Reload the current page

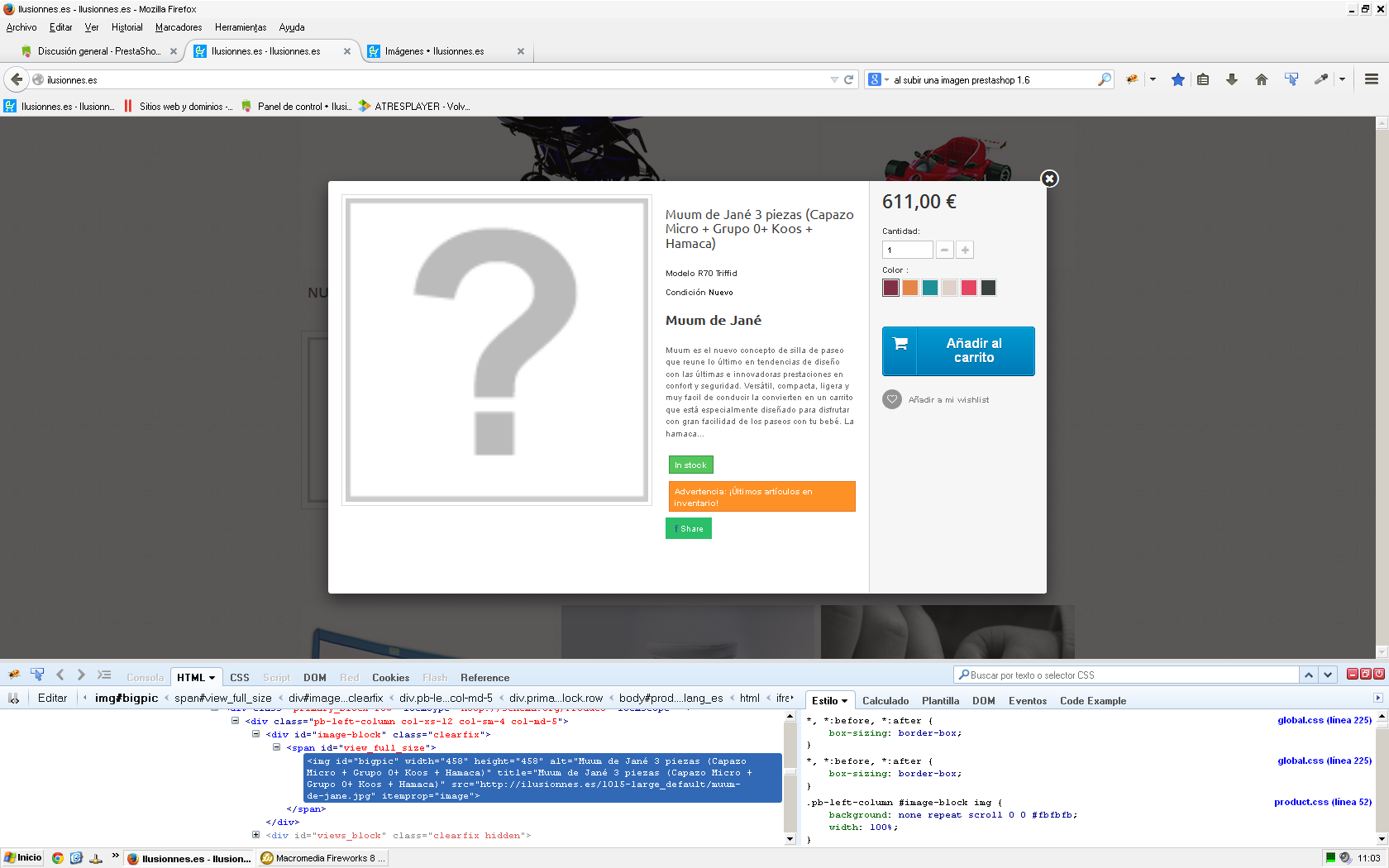[x=848, y=79]
